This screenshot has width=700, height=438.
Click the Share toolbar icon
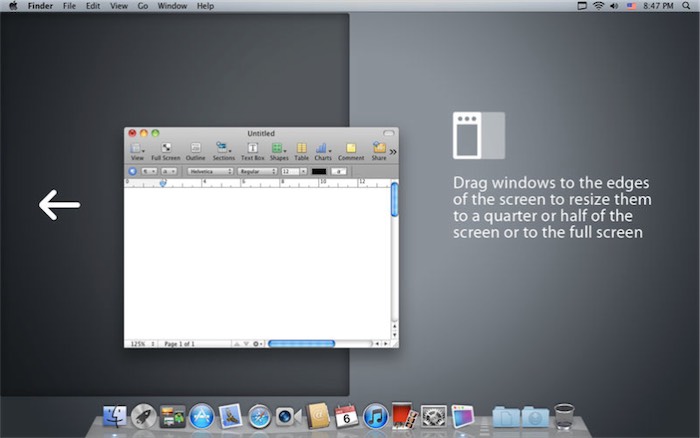[379, 149]
